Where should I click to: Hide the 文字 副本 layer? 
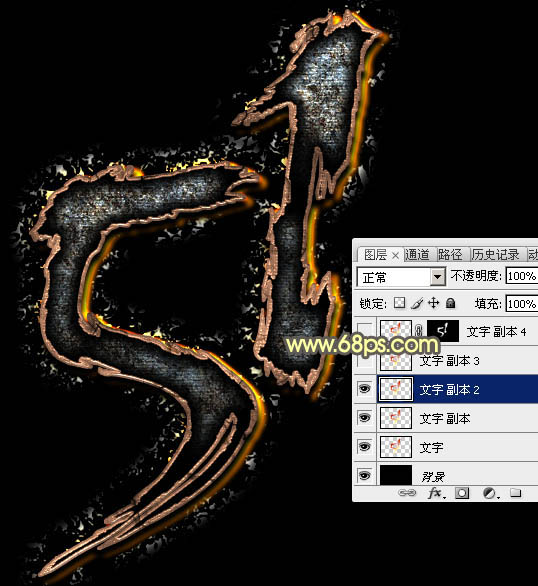point(365,418)
